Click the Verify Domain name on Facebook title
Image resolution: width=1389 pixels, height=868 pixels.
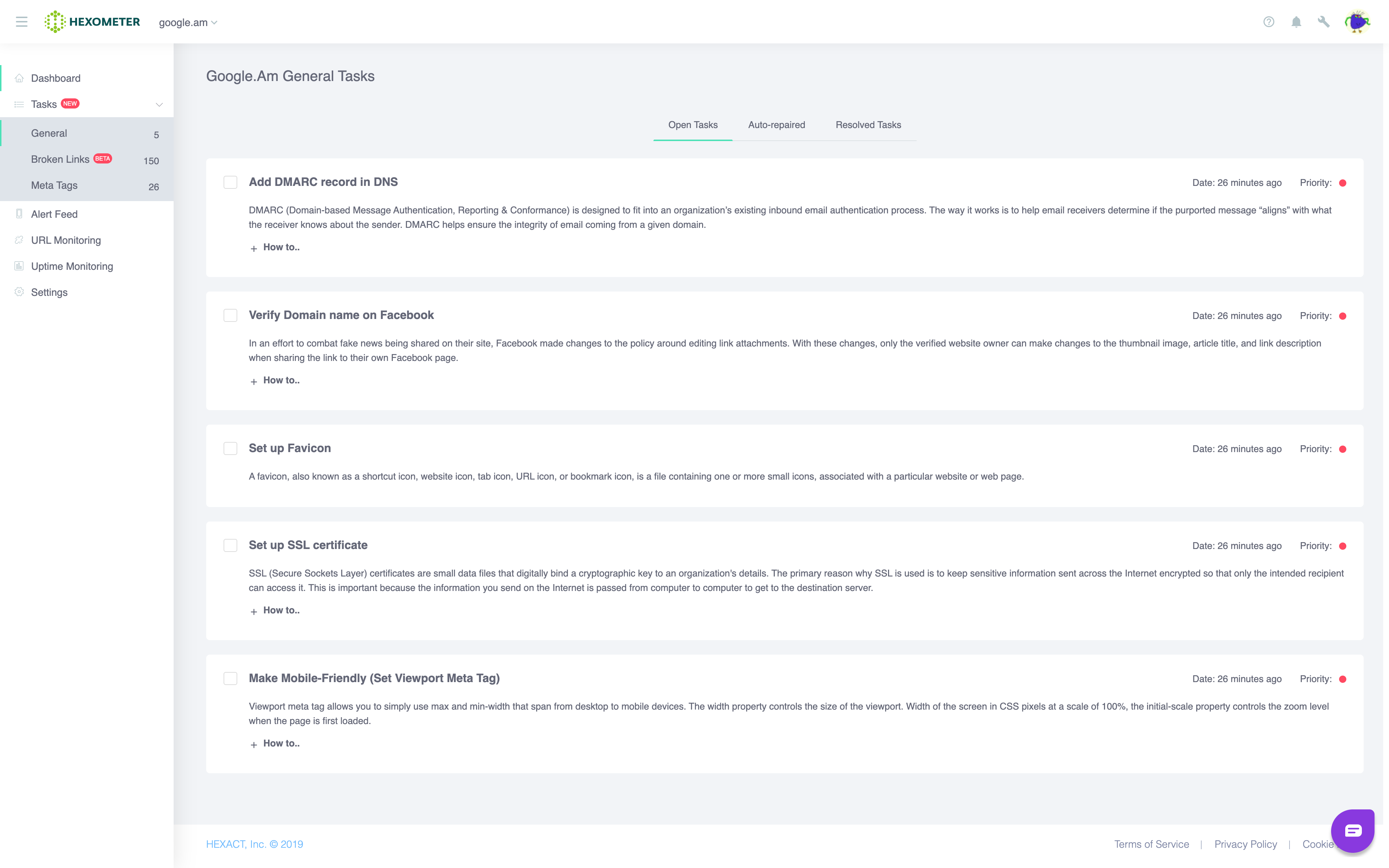click(341, 315)
